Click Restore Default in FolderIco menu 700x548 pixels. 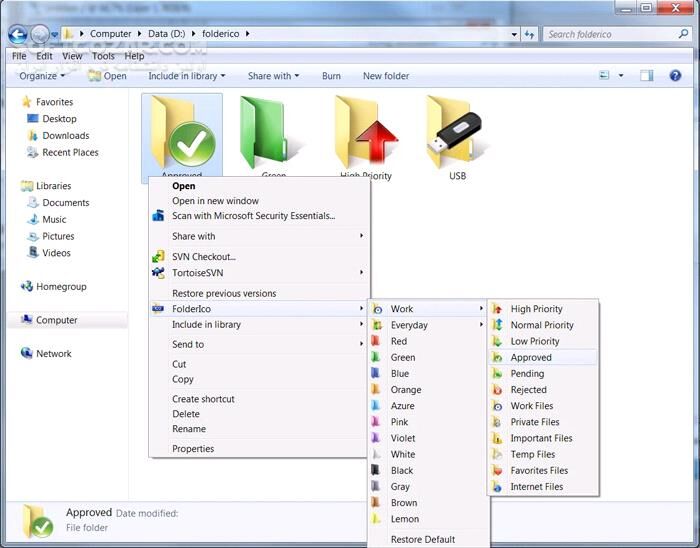pyautogui.click(x=422, y=540)
